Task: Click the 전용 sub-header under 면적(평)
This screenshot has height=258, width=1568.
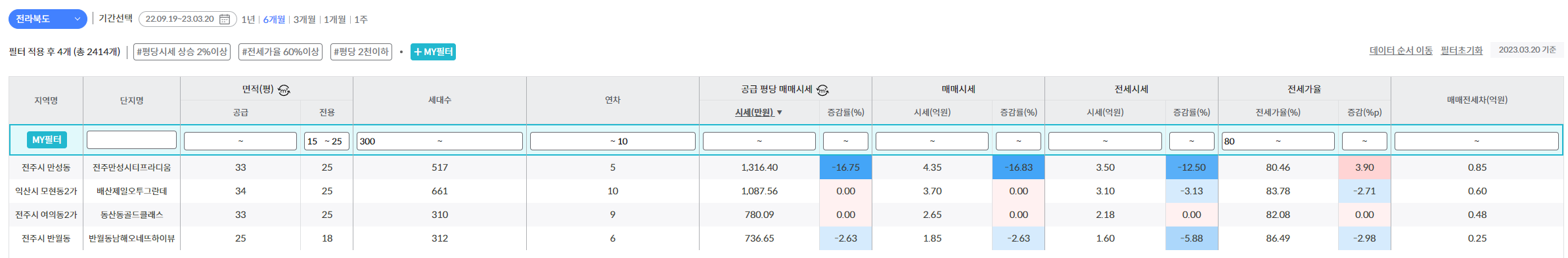Action: (x=327, y=113)
